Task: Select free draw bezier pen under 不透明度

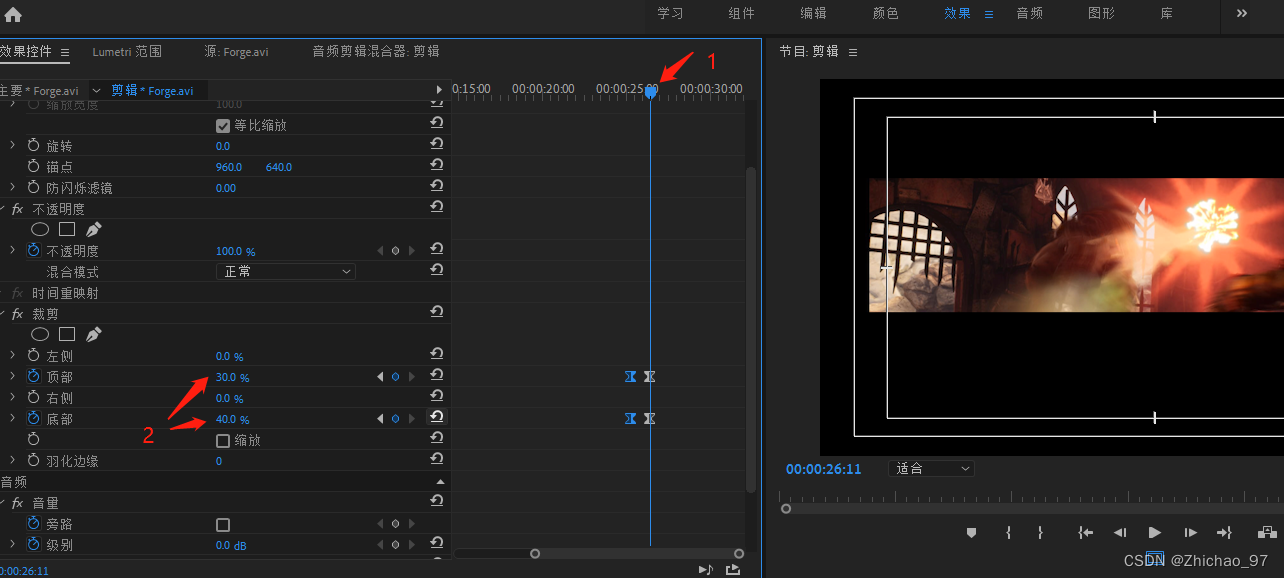Action: coord(93,229)
